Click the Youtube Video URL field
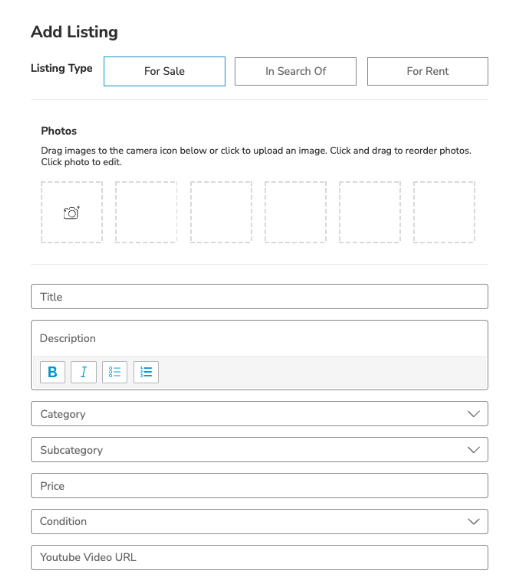 coord(259,557)
